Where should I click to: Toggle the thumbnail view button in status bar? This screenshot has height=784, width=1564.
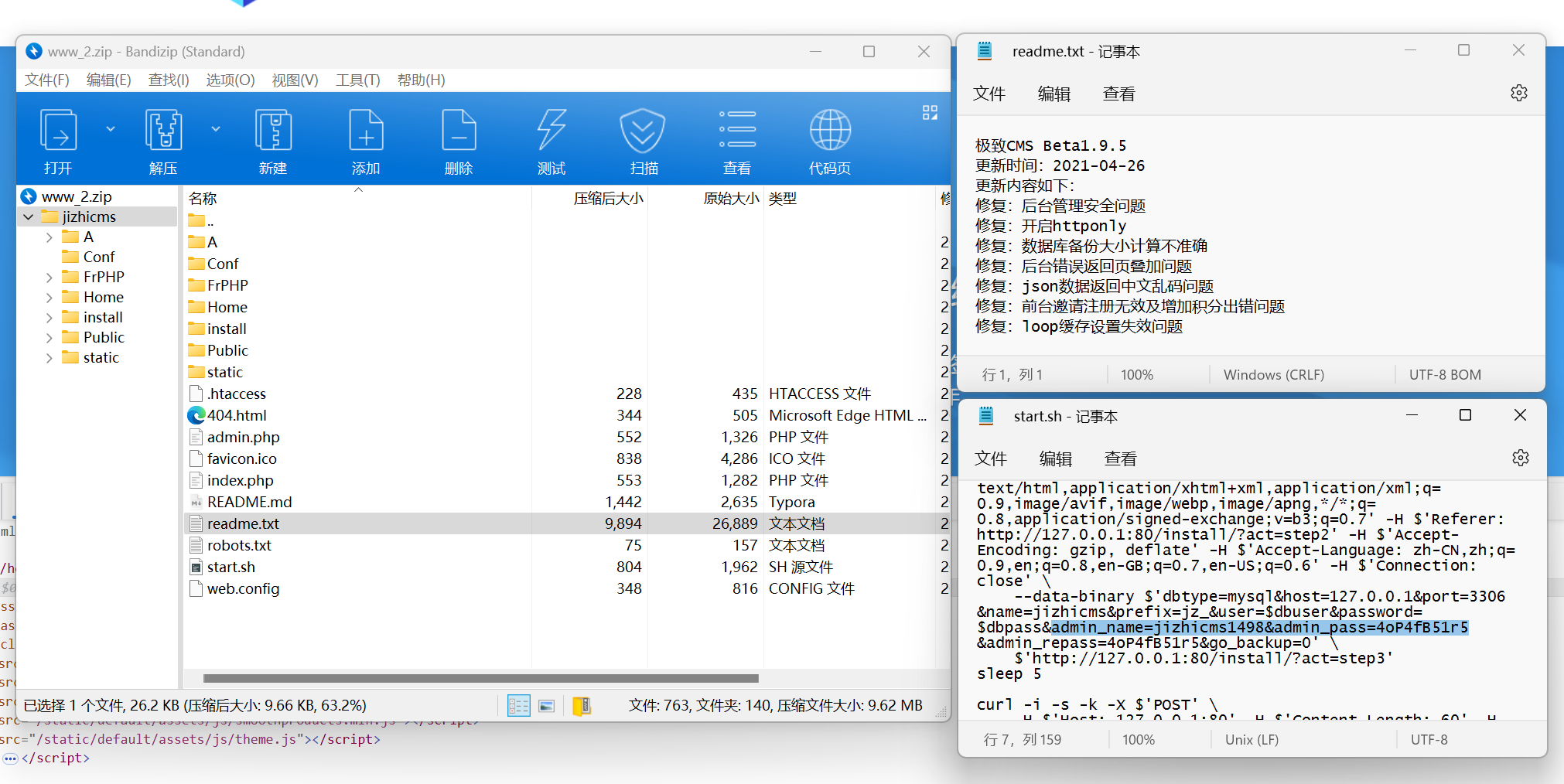click(547, 706)
